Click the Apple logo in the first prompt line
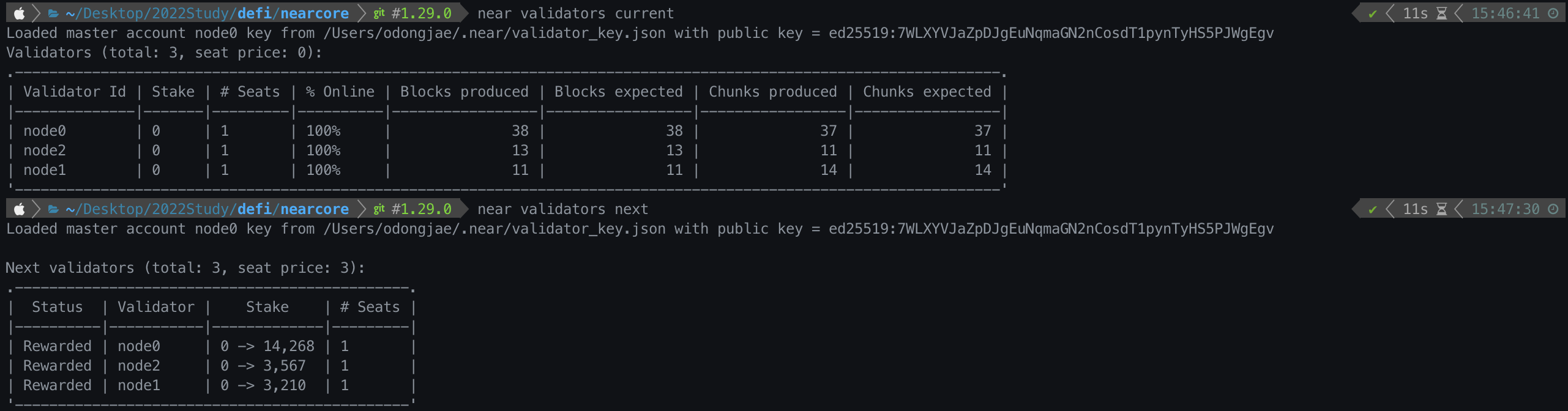Screen dimensions: 1568x411 click(20, 13)
